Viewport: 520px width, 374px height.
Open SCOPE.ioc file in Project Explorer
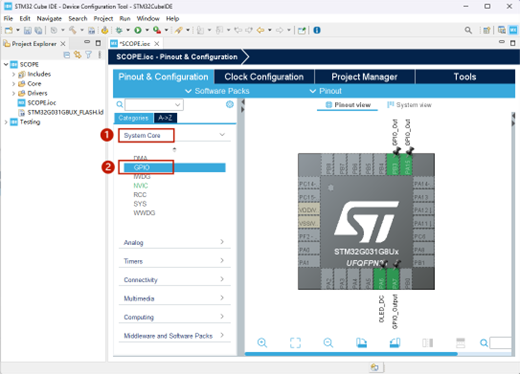click(42, 103)
